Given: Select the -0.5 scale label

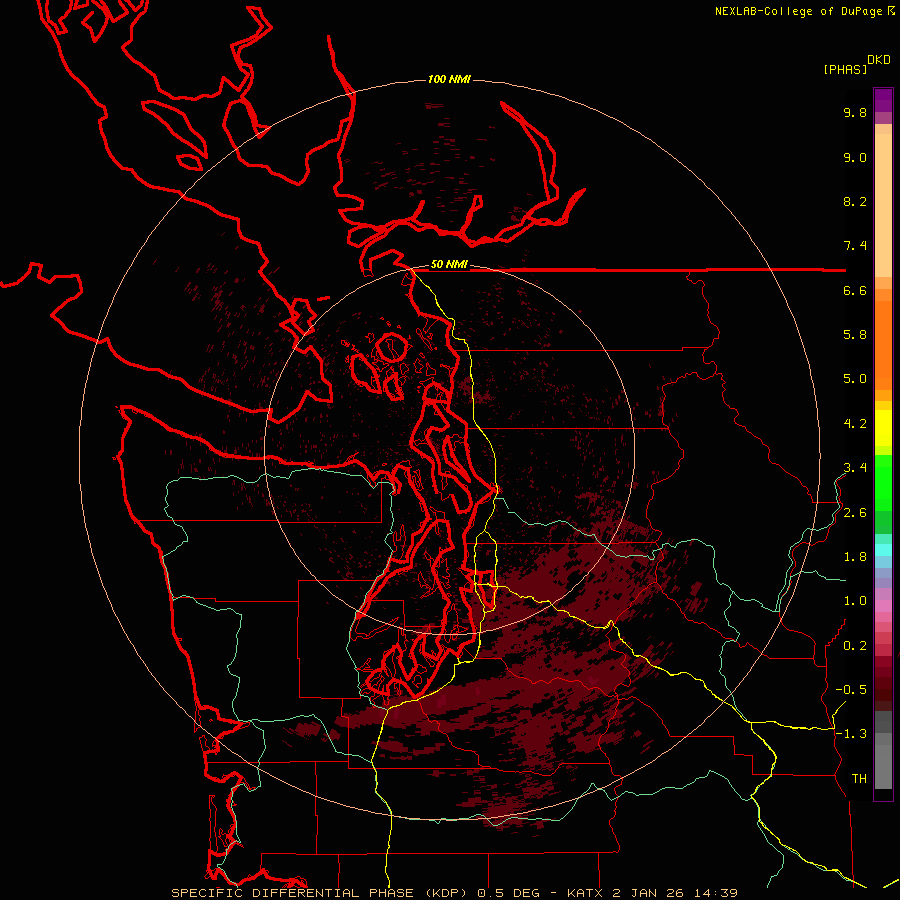Looking at the screenshot, I should (x=851, y=690).
